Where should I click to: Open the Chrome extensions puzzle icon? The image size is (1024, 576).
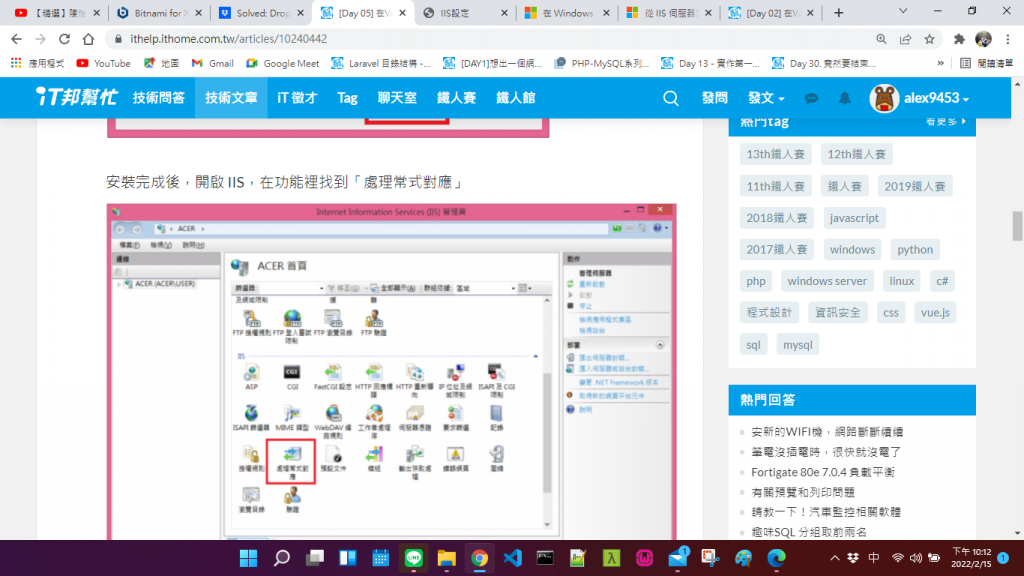[959, 39]
